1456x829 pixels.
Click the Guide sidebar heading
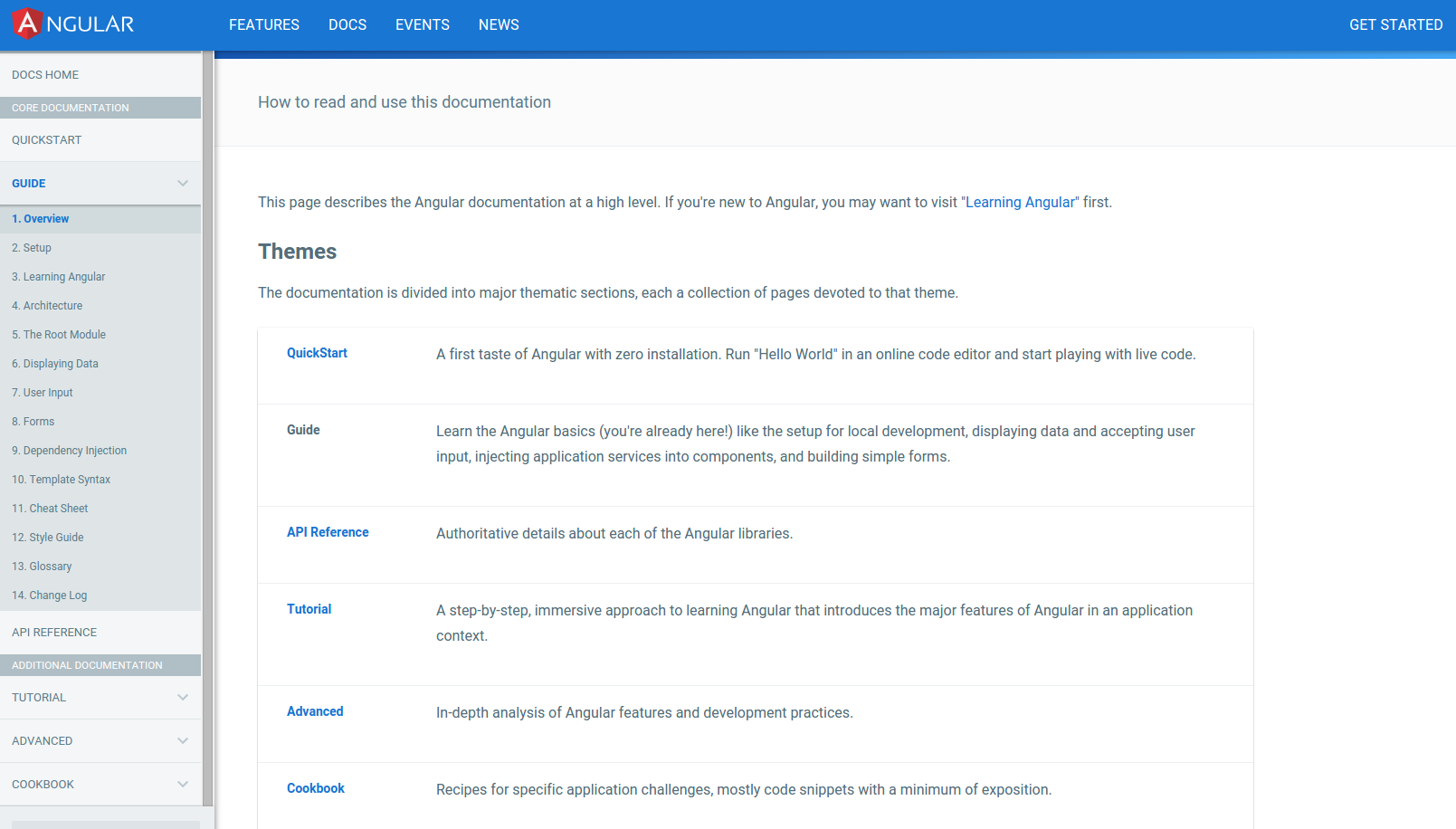point(29,184)
